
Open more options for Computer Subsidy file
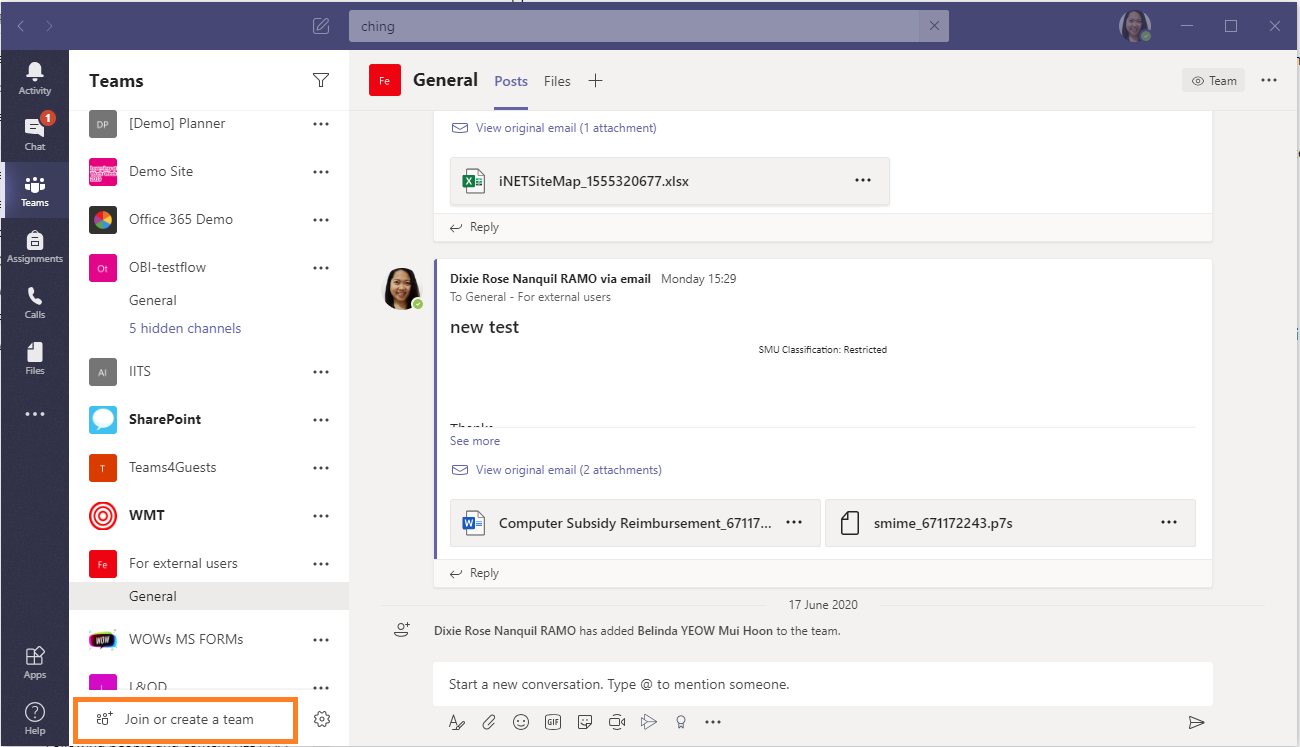click(794, 523)
